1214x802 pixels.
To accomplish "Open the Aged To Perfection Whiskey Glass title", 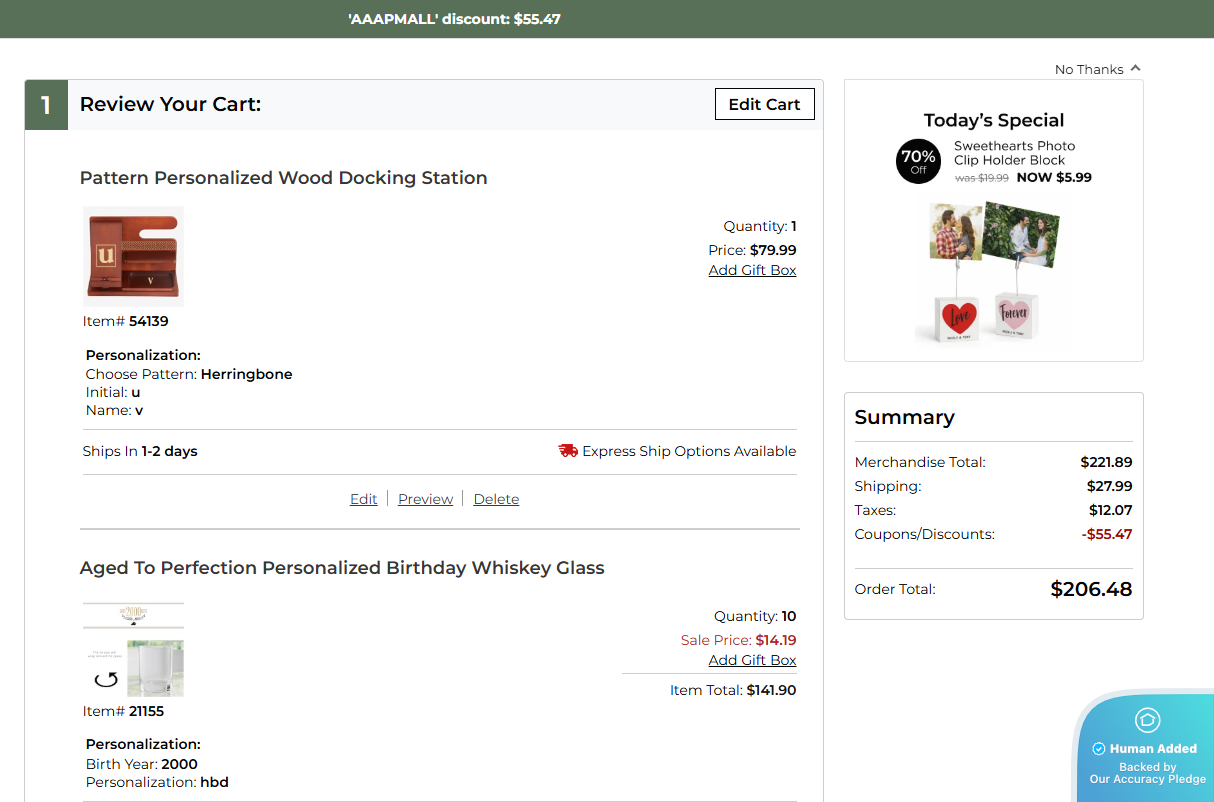I will (342, 568).
